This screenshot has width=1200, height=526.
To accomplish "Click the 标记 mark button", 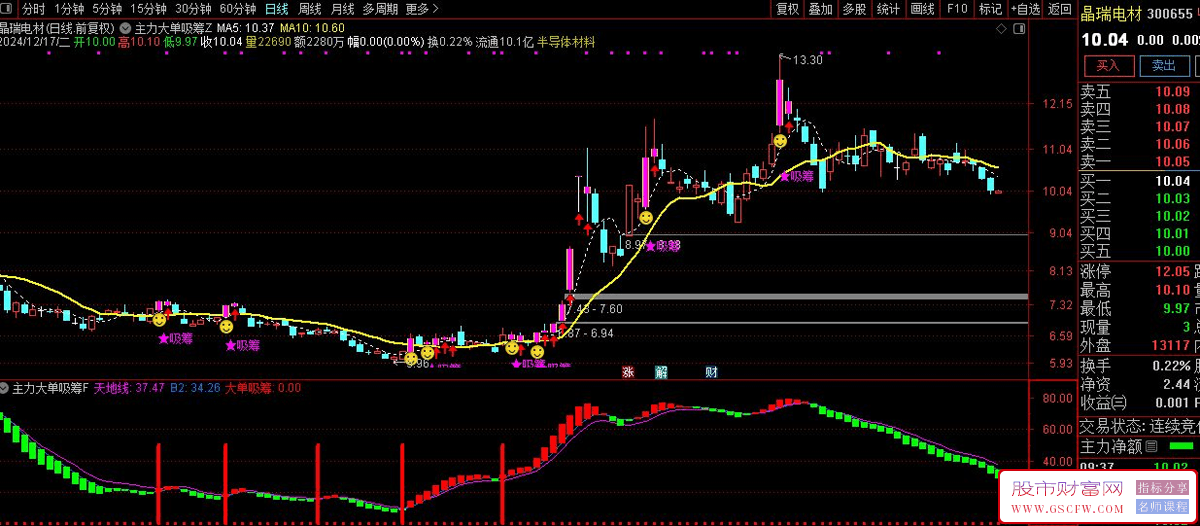I will pos(990,9).
